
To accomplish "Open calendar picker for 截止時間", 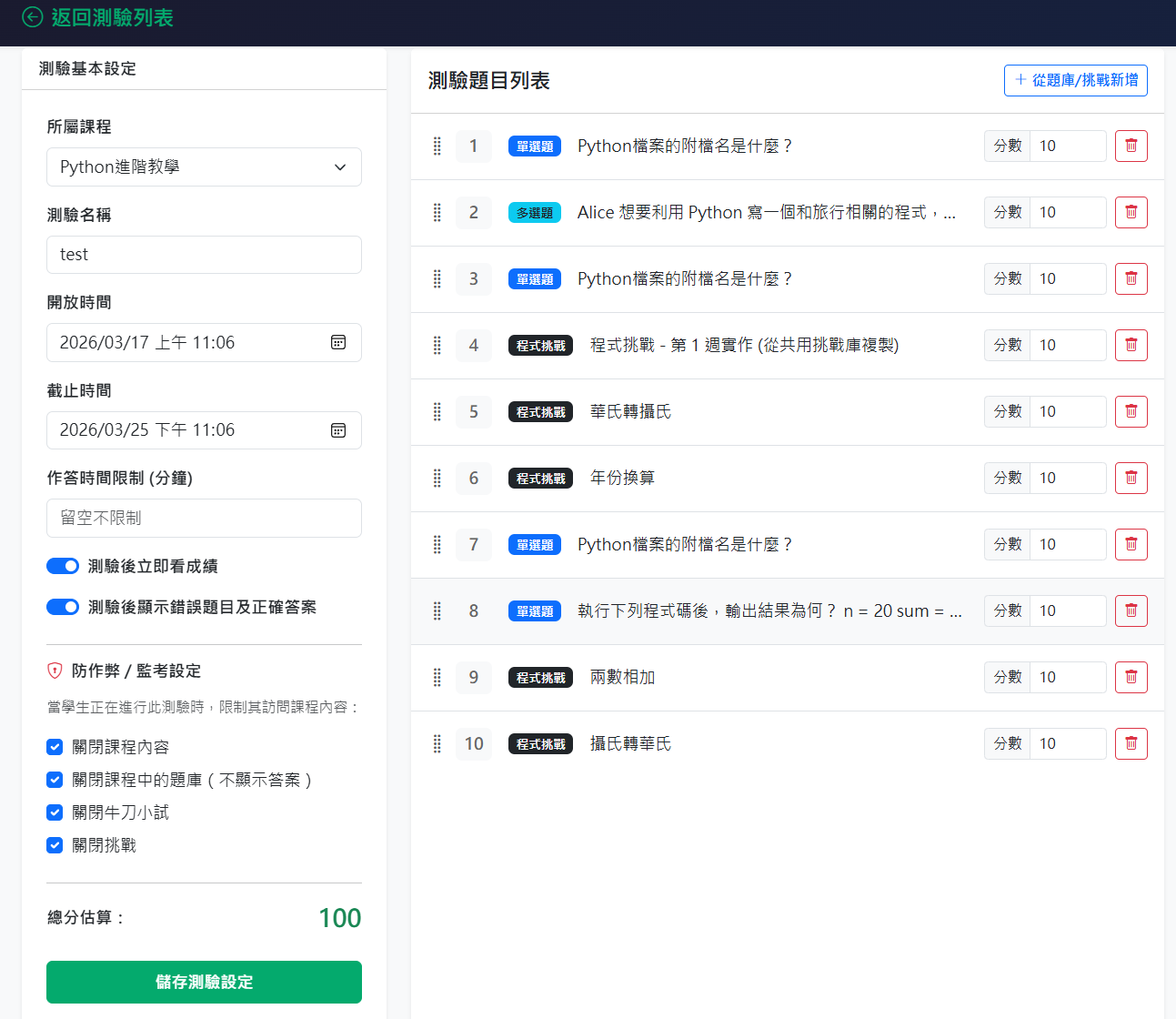I will tap(338, 430).
